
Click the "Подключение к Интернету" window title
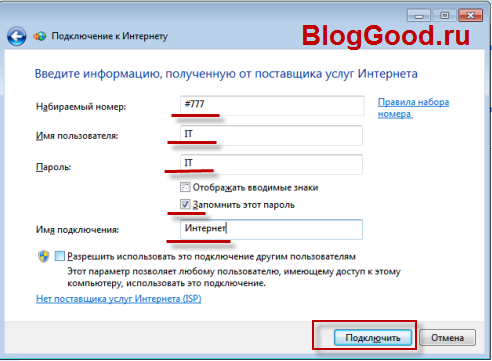point(109,36)
